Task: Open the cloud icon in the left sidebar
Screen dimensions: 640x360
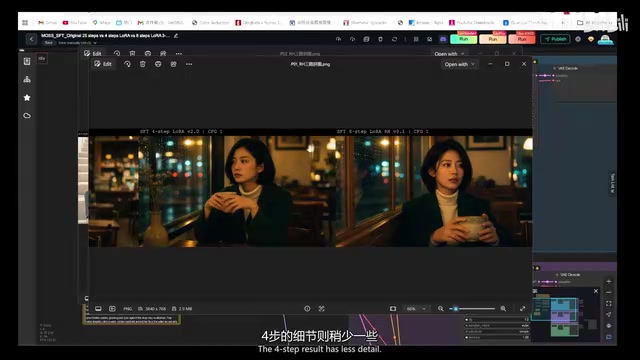Action: 27,116
